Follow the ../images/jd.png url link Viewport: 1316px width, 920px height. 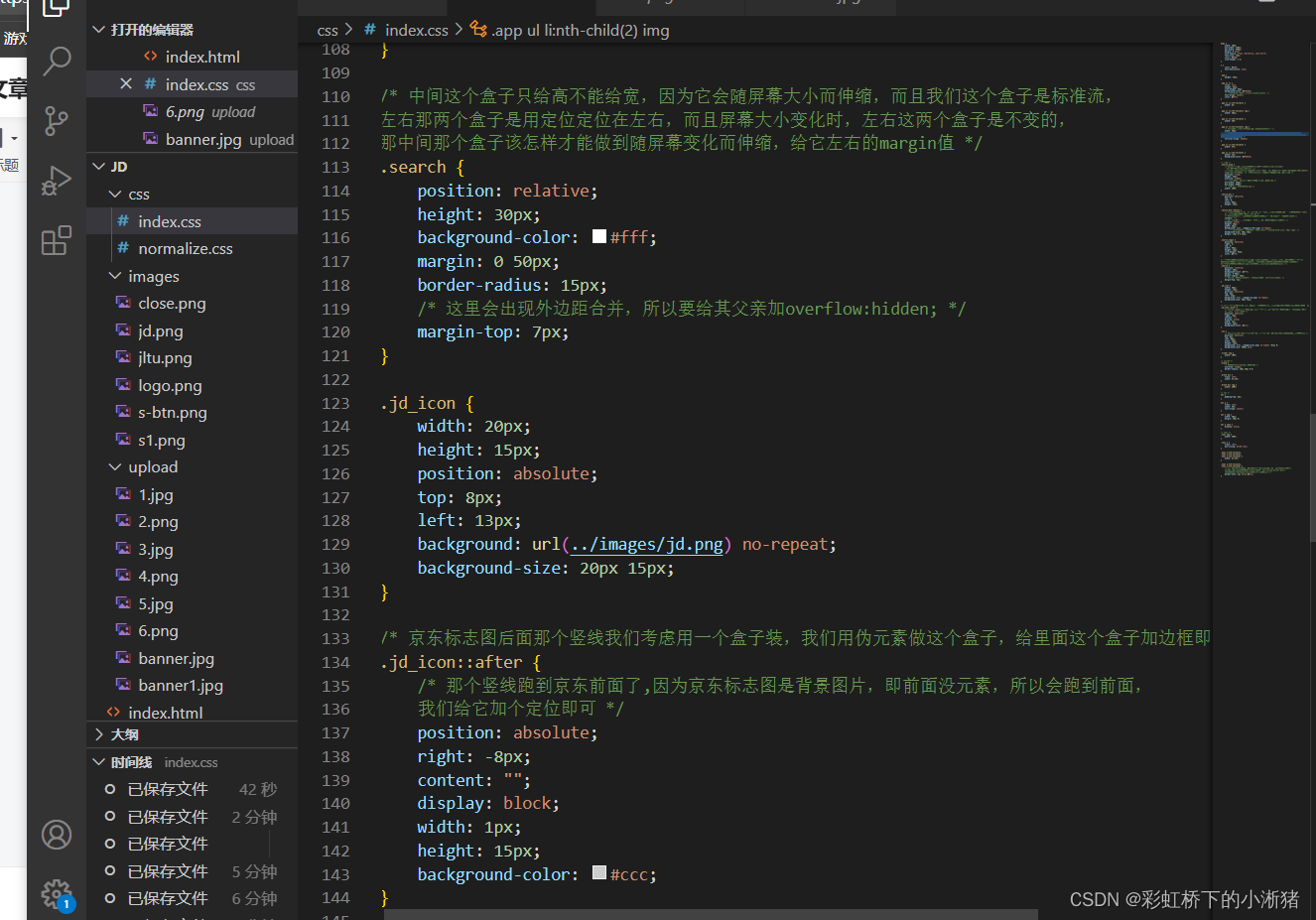coord(647,544)
